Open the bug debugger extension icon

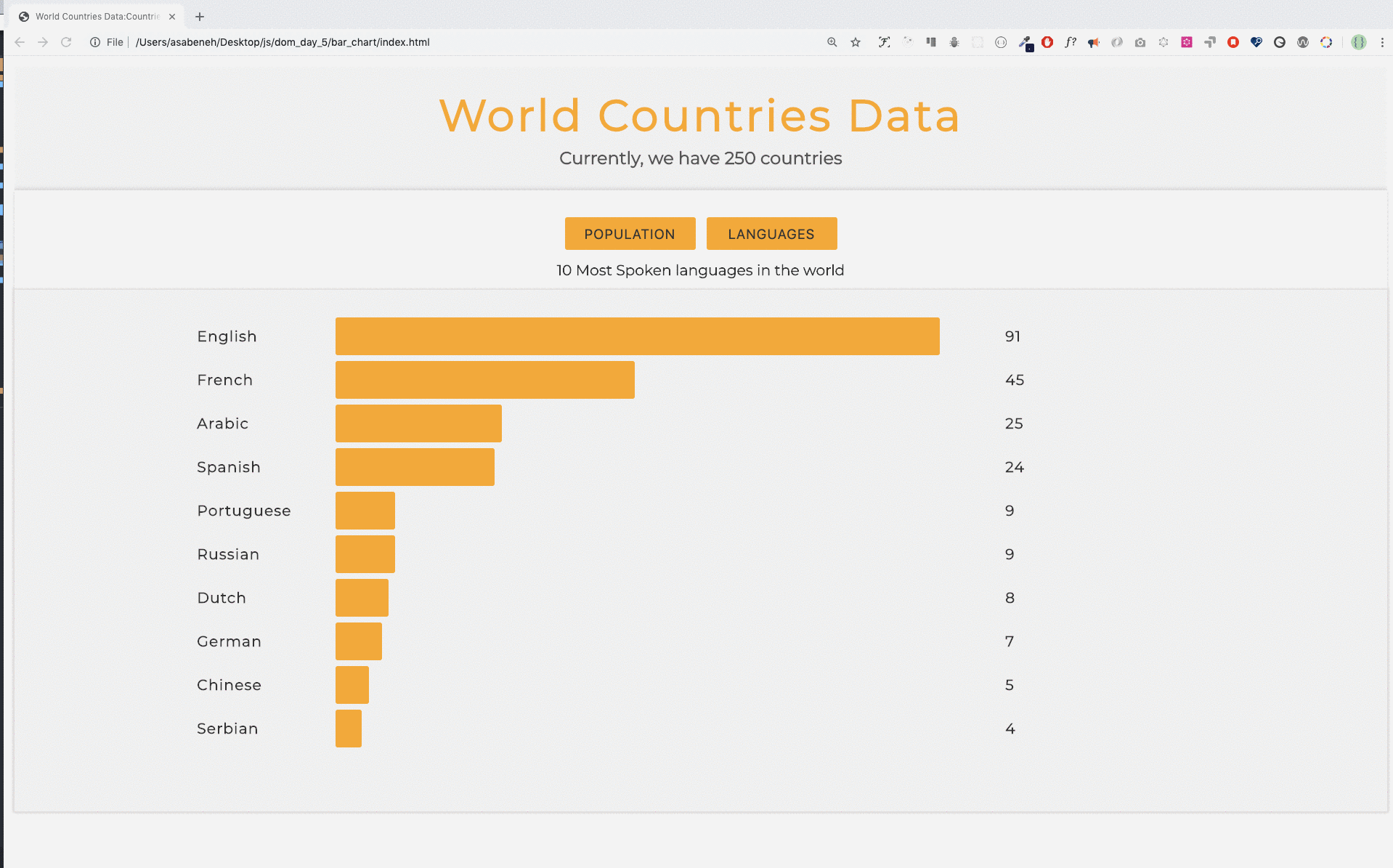(954, 42)
